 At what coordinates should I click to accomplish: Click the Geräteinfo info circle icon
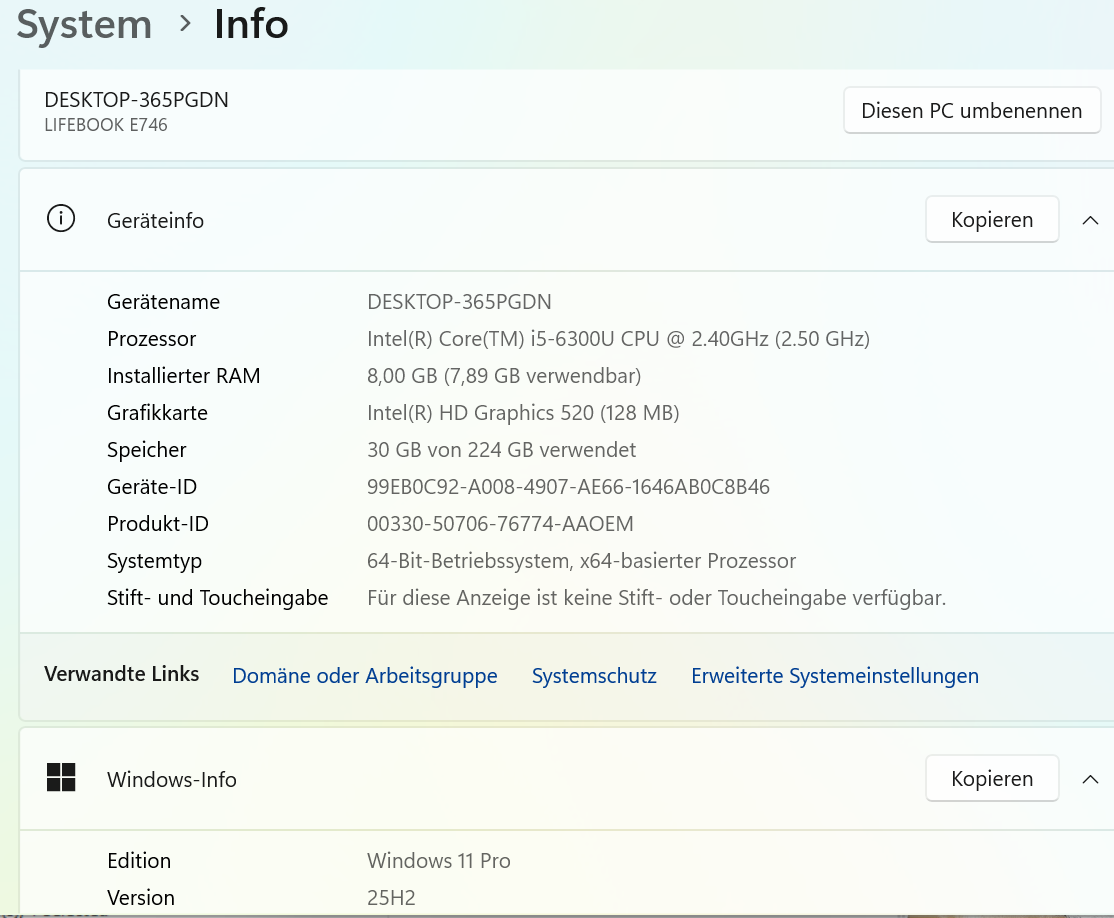tap(61, 219)
